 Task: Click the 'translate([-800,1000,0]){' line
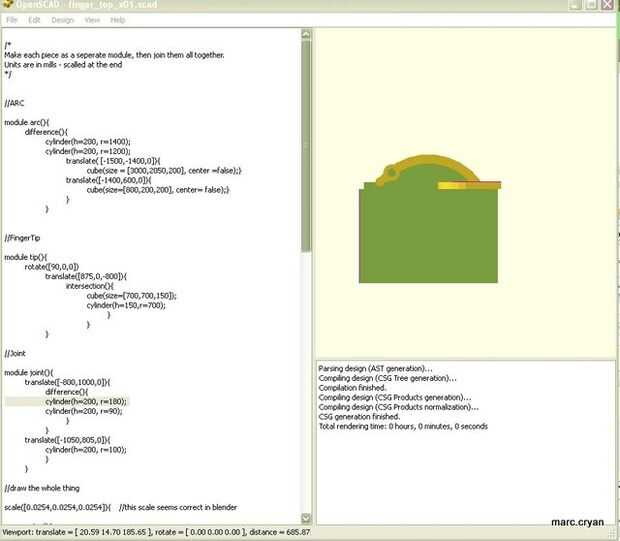click(68, 382)
